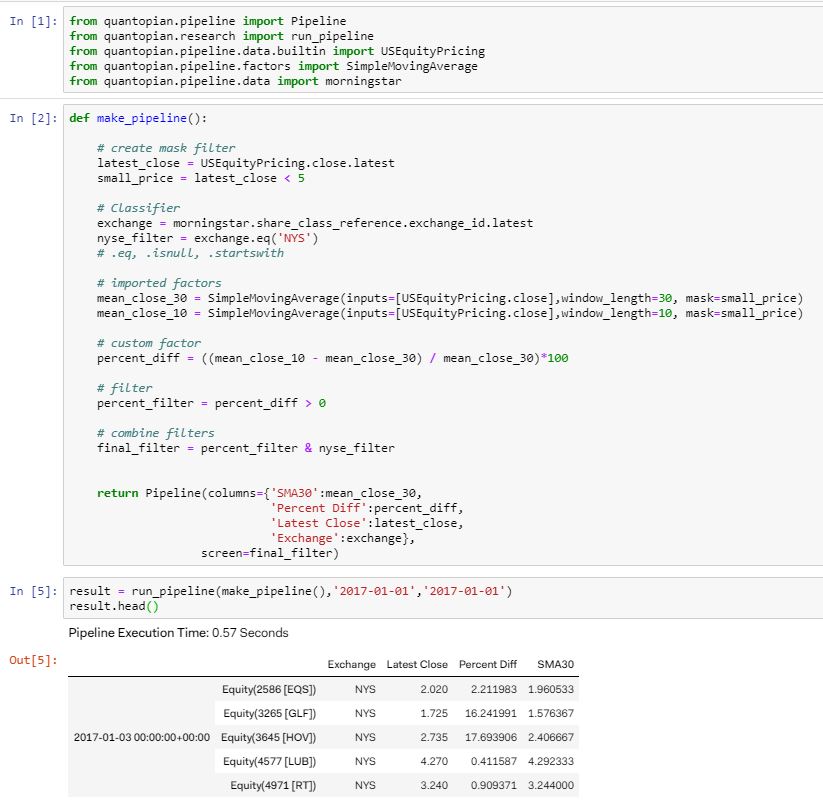Click the mean_close_10 assignment line

450,313
